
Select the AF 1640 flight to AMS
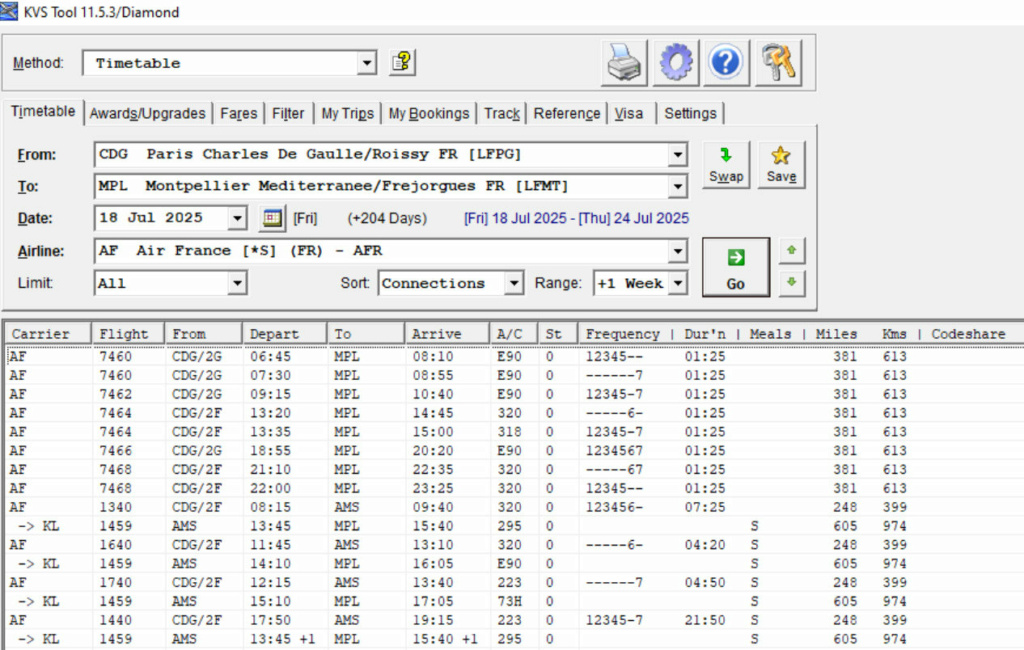click(512, 545)
